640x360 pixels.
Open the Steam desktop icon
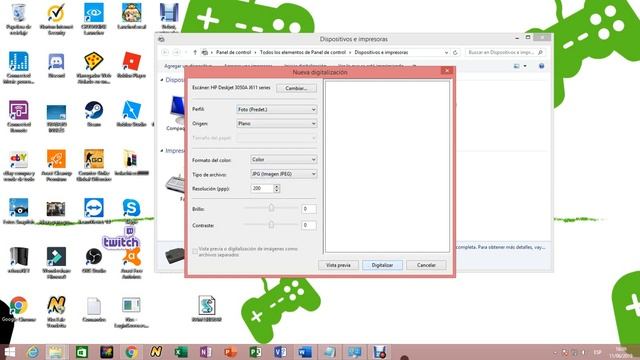pyautogui.click(x=94, y=113)
